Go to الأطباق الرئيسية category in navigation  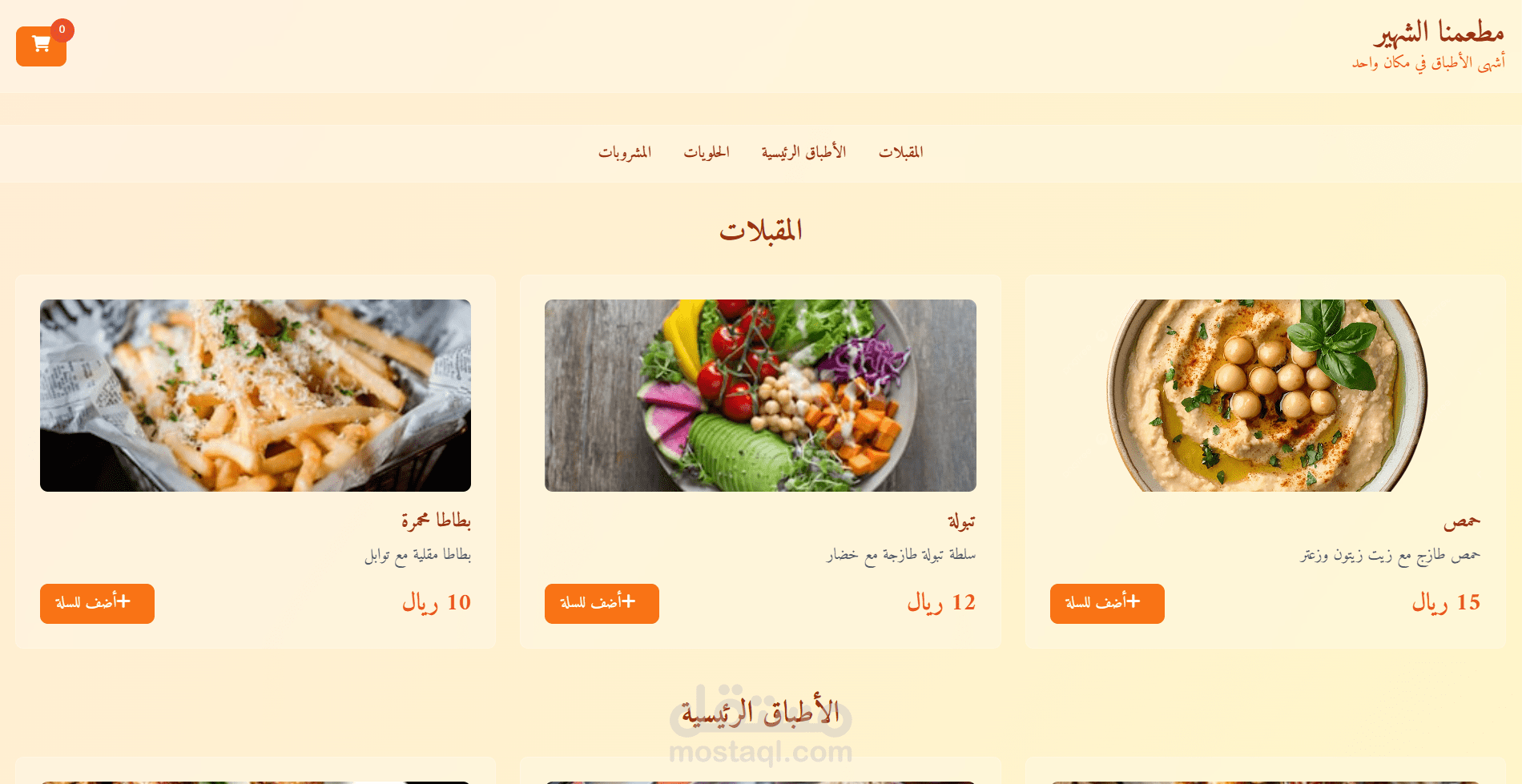pos(803,152)
